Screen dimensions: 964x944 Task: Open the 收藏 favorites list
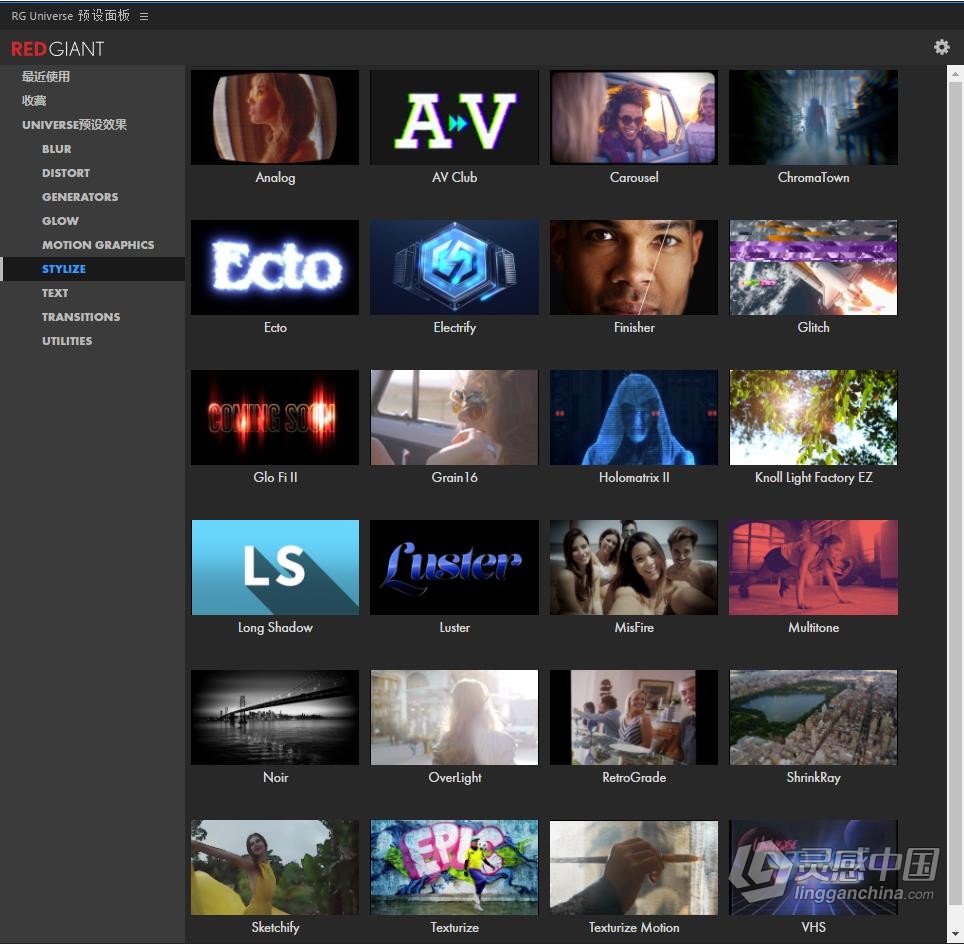tap(34, 101)
